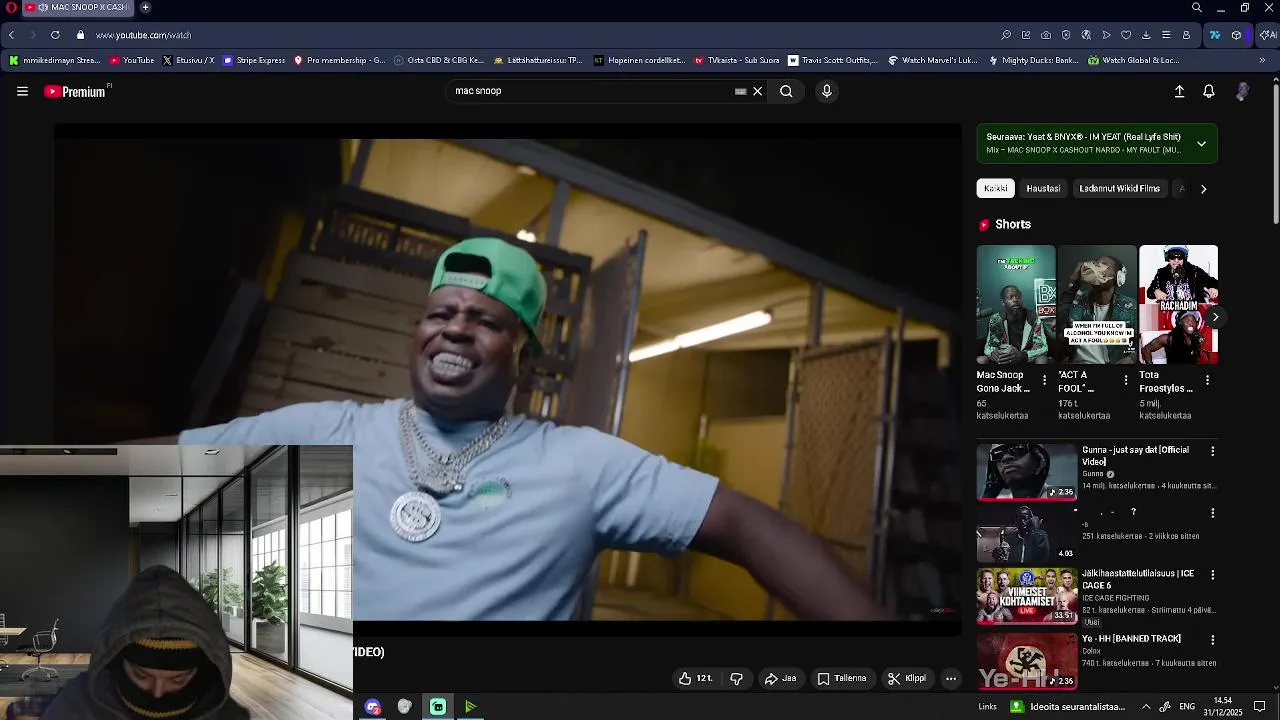
Task: Open Windows notification center icon
Action: [1260, 706]
